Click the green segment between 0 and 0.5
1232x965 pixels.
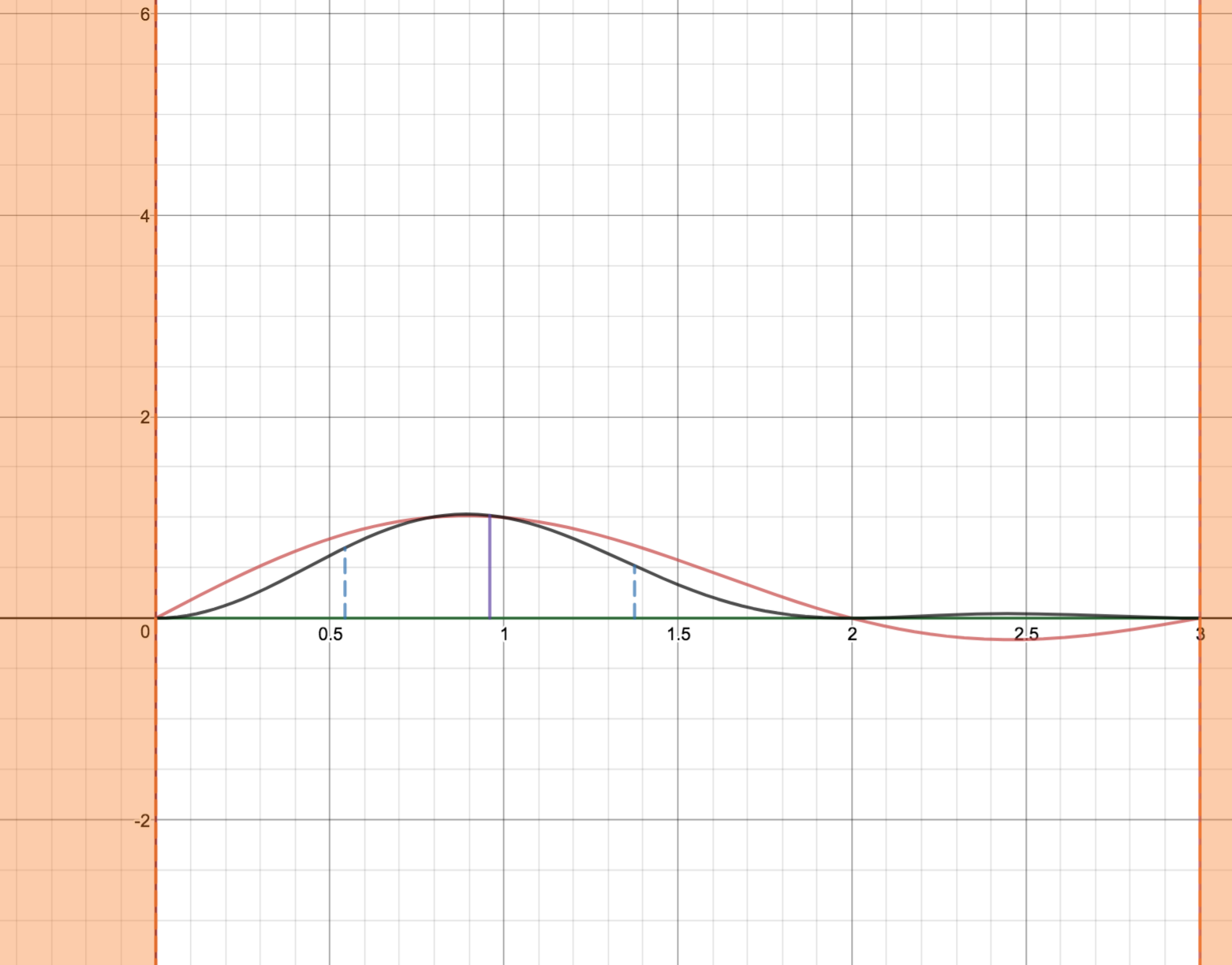pyautogui.click(x=245, y=618)
